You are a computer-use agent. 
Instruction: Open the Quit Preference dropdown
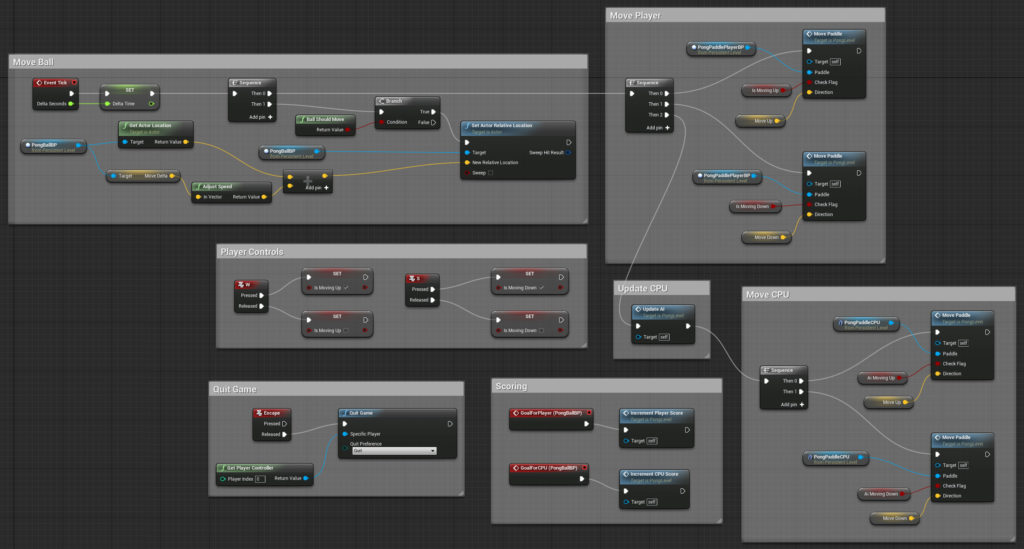(394, 451)
